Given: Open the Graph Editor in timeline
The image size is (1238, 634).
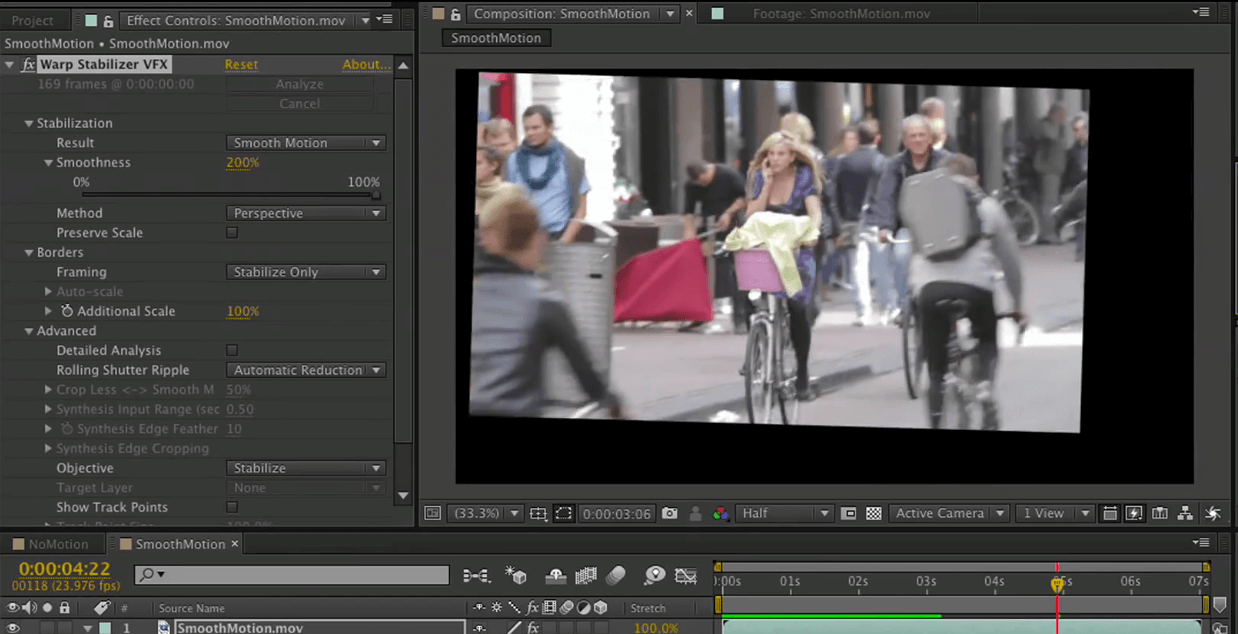Looking at the screenshot, I should (685, 576).
